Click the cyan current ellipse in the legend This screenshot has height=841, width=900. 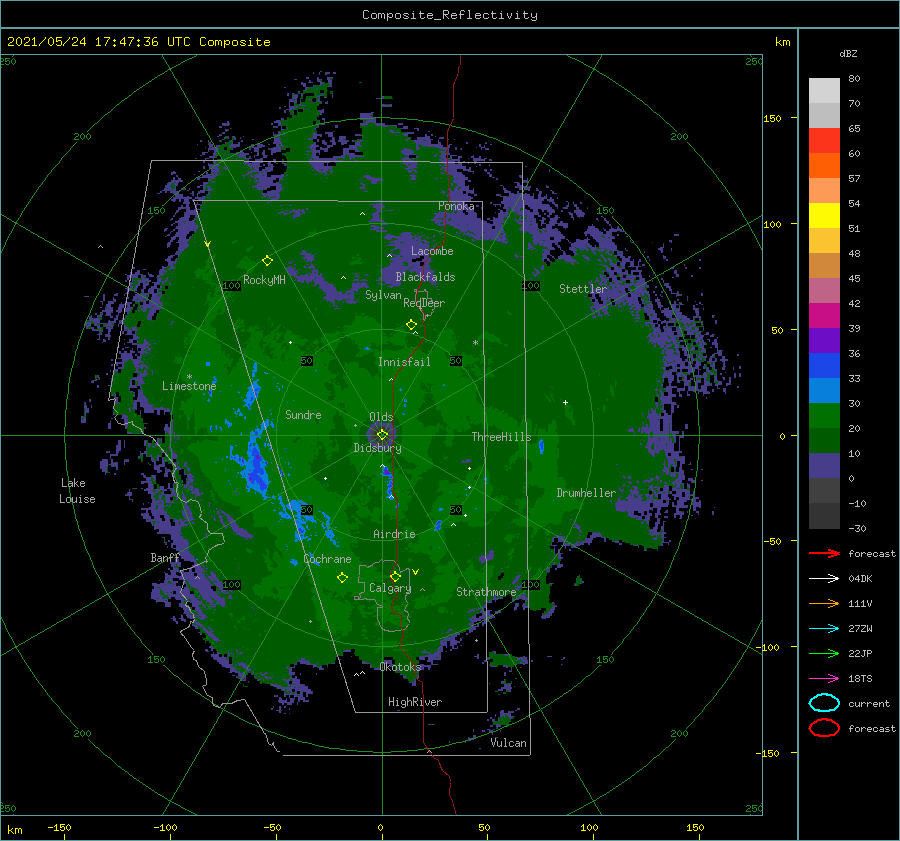824,703
